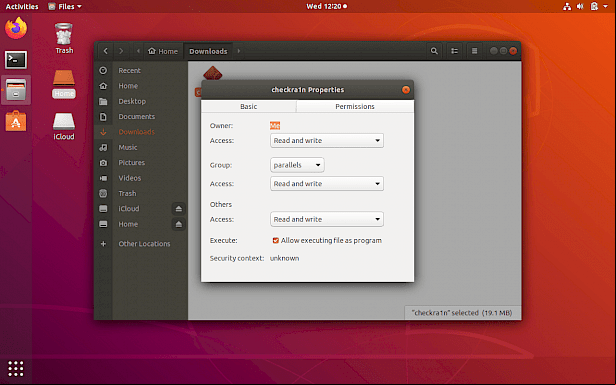
Task: Click the Security context value "unknown"
Action: coord(284,258)
